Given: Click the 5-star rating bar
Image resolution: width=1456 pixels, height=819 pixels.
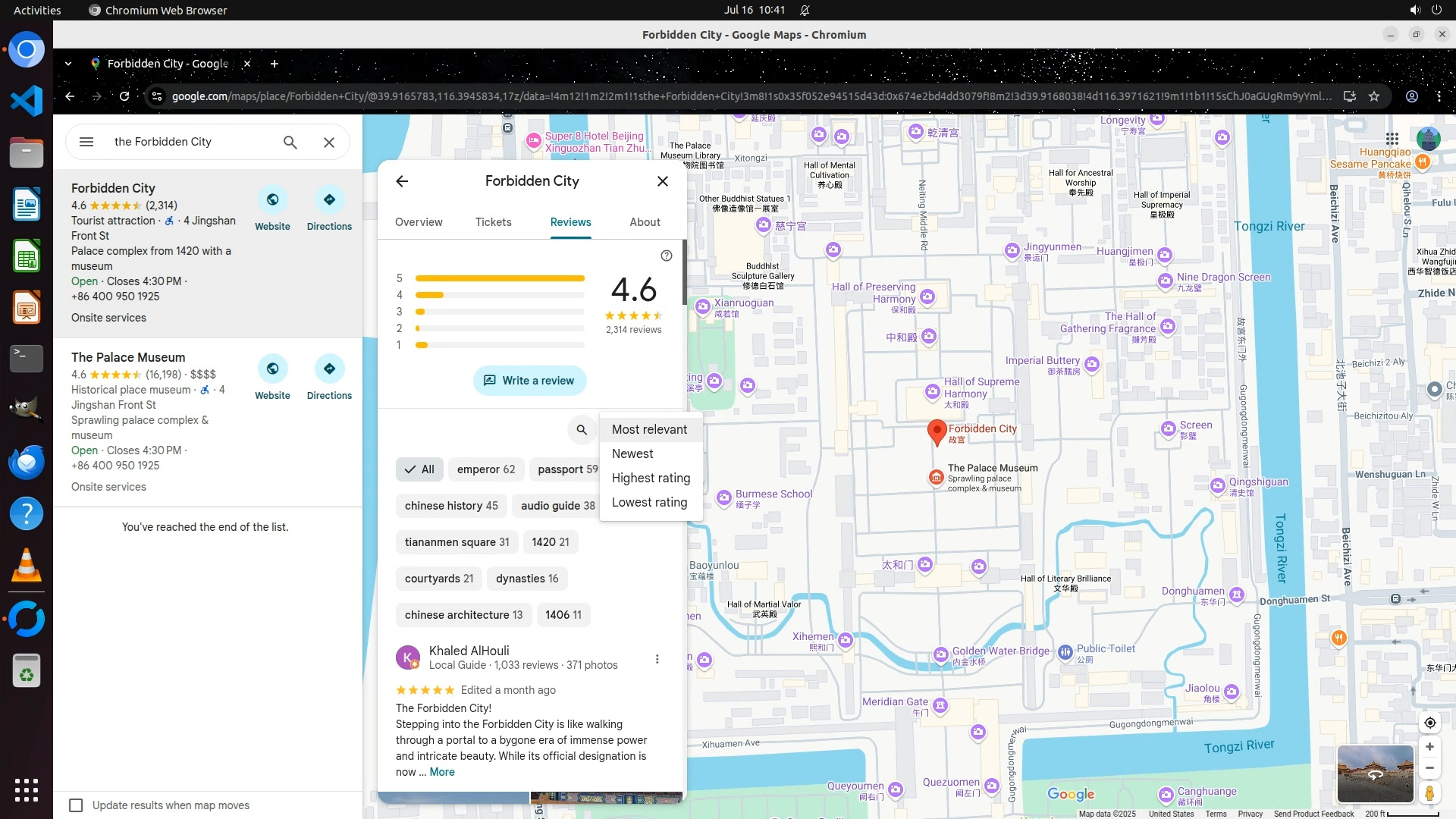Looking at the screenshot, I should 500,278.
